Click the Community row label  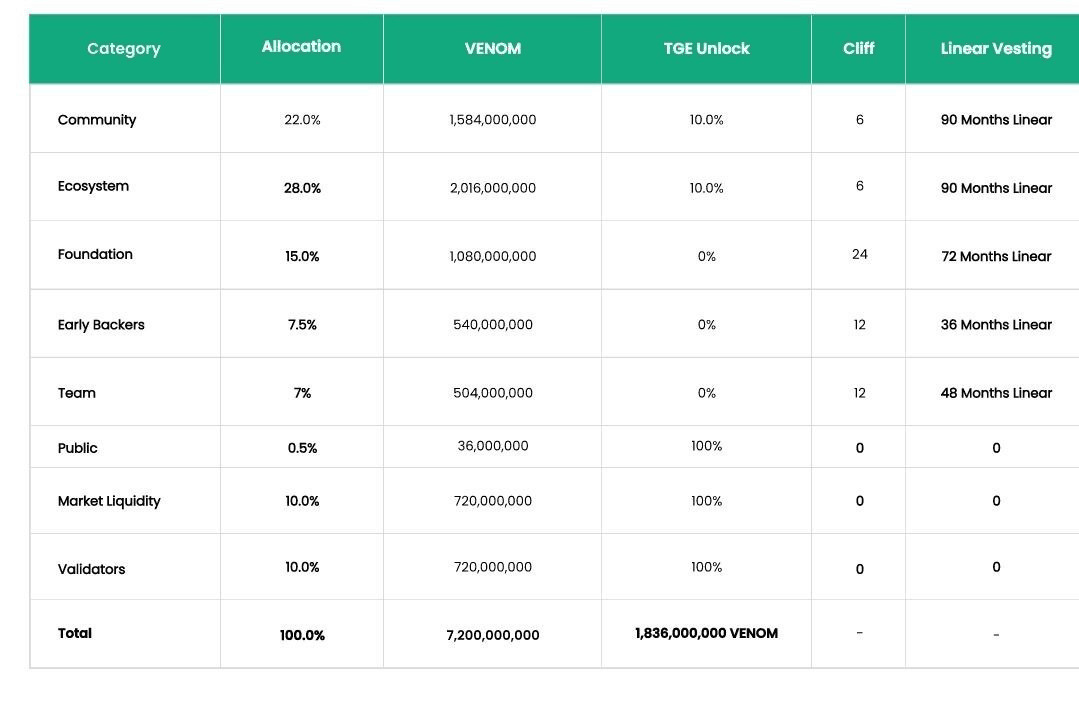point(97,120)
